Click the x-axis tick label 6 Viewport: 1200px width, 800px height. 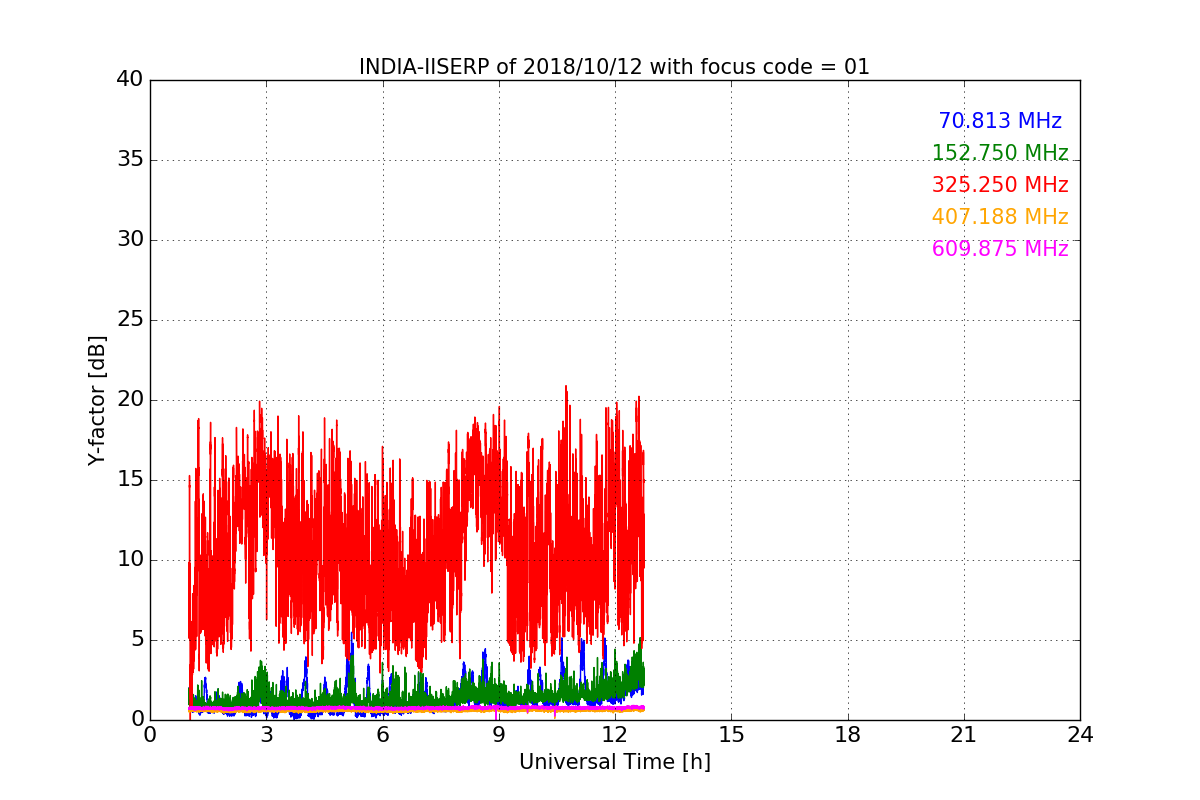[383, 734]
